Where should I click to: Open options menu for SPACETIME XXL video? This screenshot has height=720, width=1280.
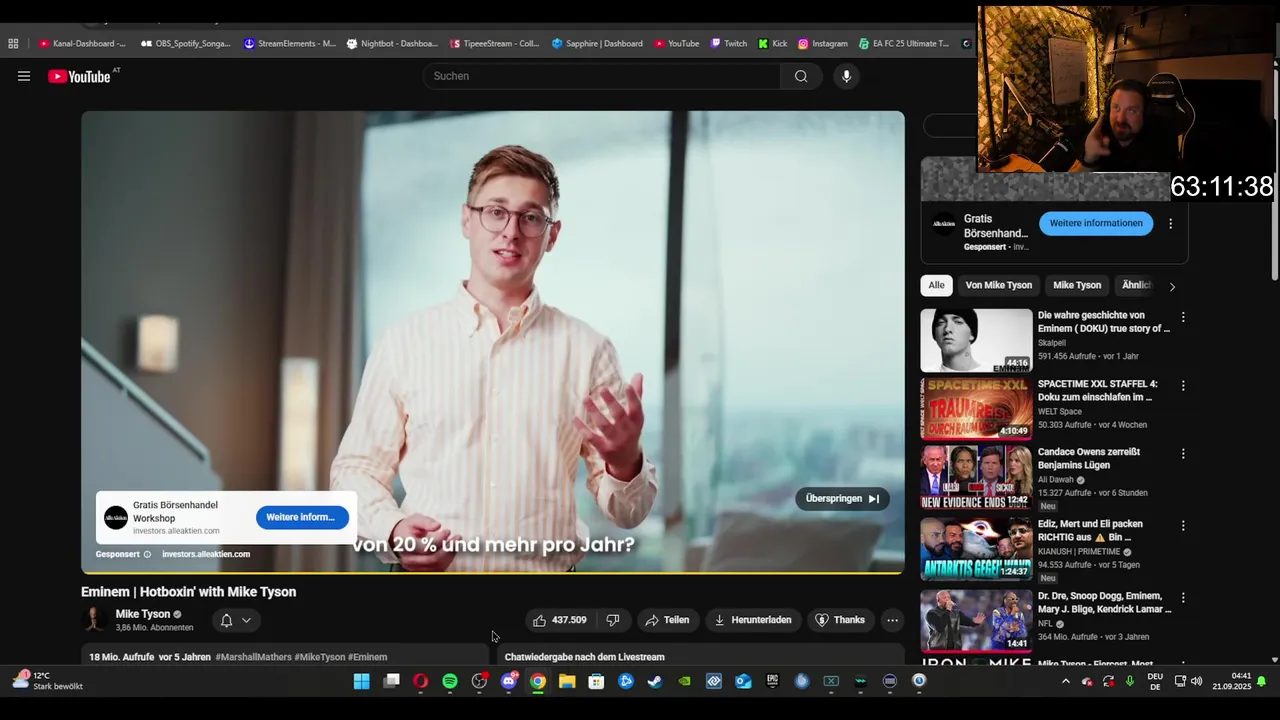coord(1183,385)
